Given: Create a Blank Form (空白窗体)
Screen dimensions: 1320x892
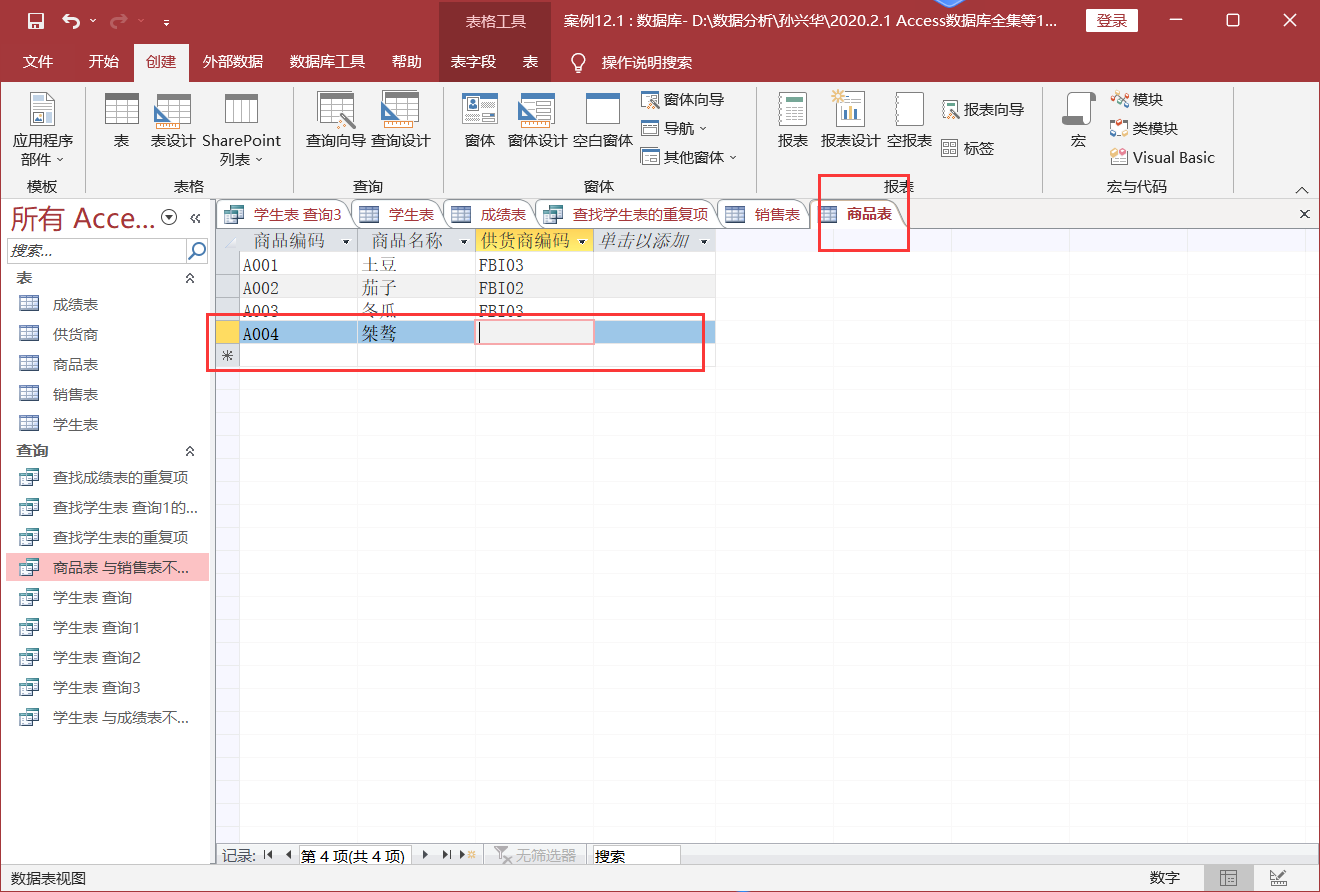Looking at the screenshot, I should [603, 120].
